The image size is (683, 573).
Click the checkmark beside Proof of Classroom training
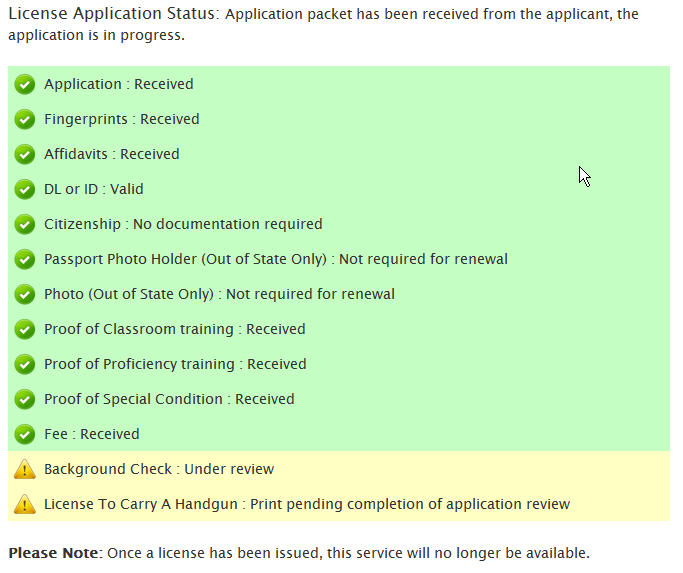coord(25,330)
